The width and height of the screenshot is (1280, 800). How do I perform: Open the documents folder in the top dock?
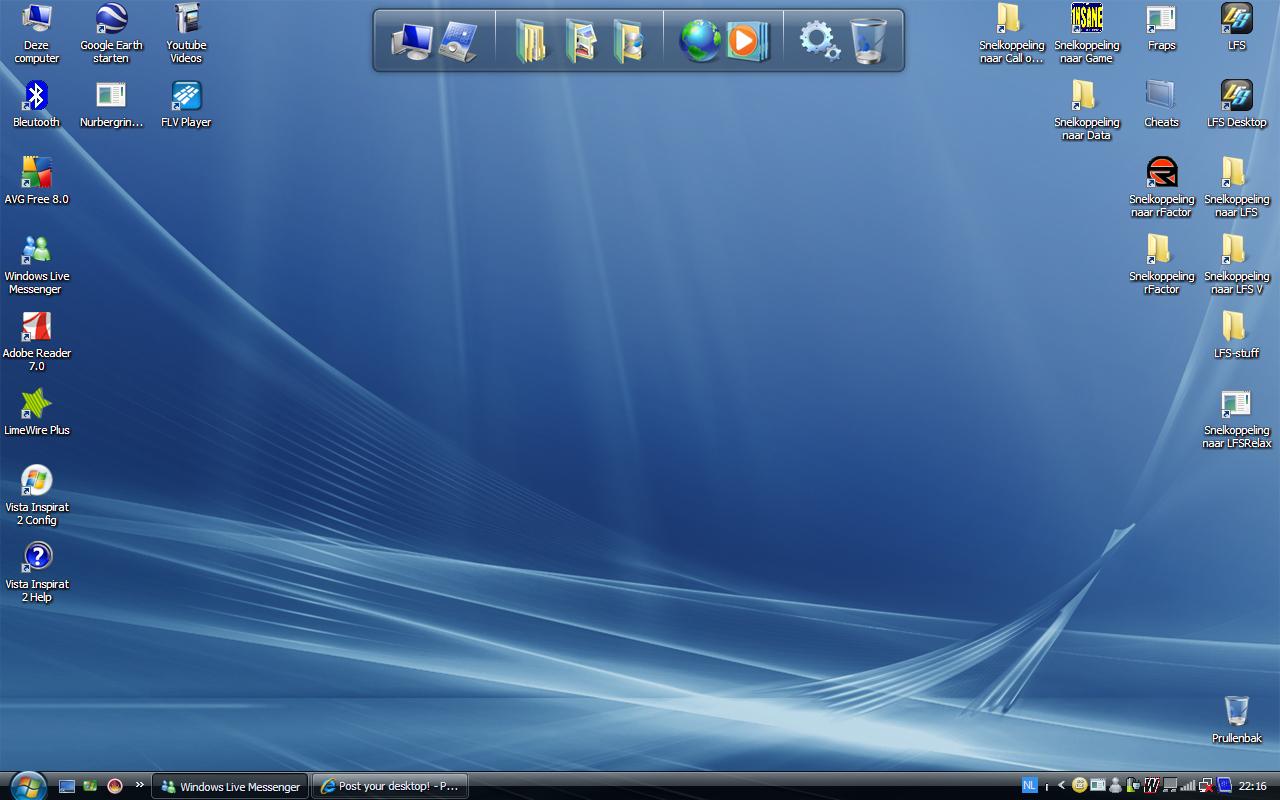531,41
